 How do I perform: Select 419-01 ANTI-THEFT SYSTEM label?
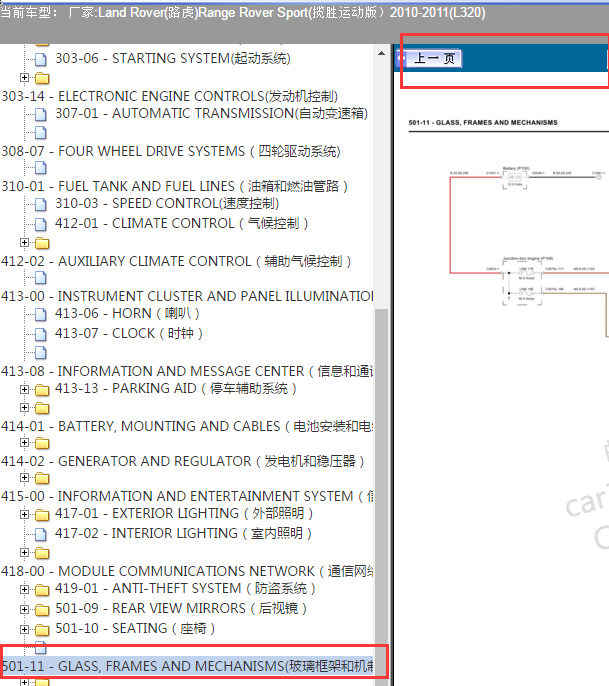pyautogui.click(x=186, y=588)
